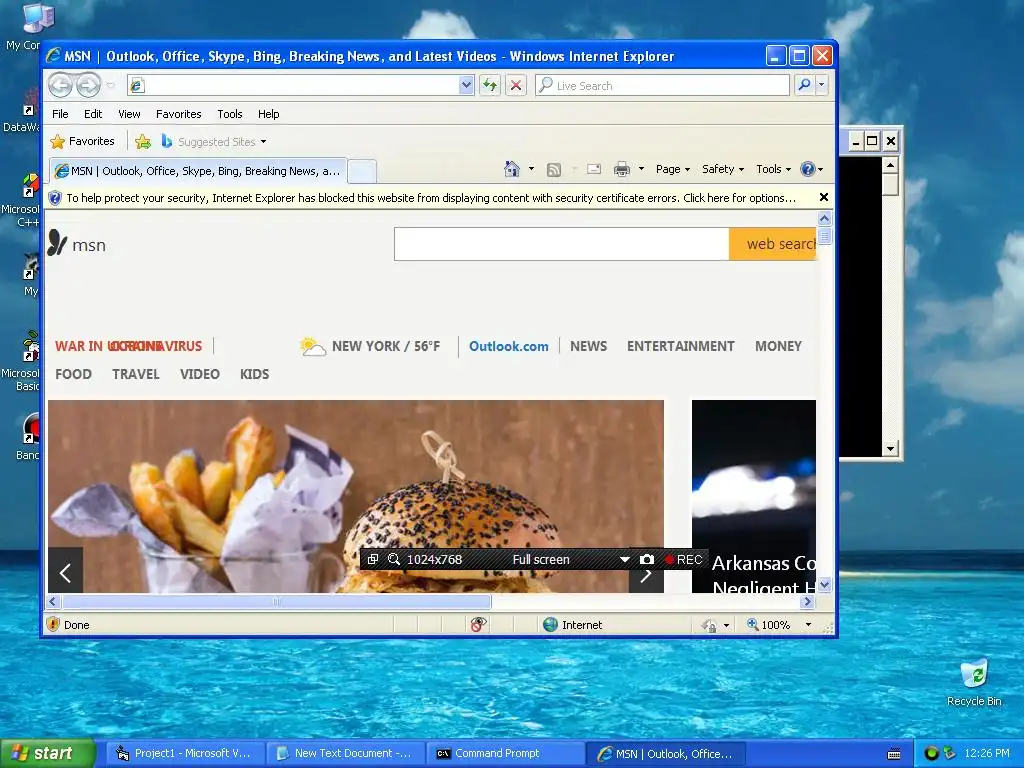Dismiss the security information bar
The width and height of the screenshot is (1024, 768).
click(x=824, y=197)
